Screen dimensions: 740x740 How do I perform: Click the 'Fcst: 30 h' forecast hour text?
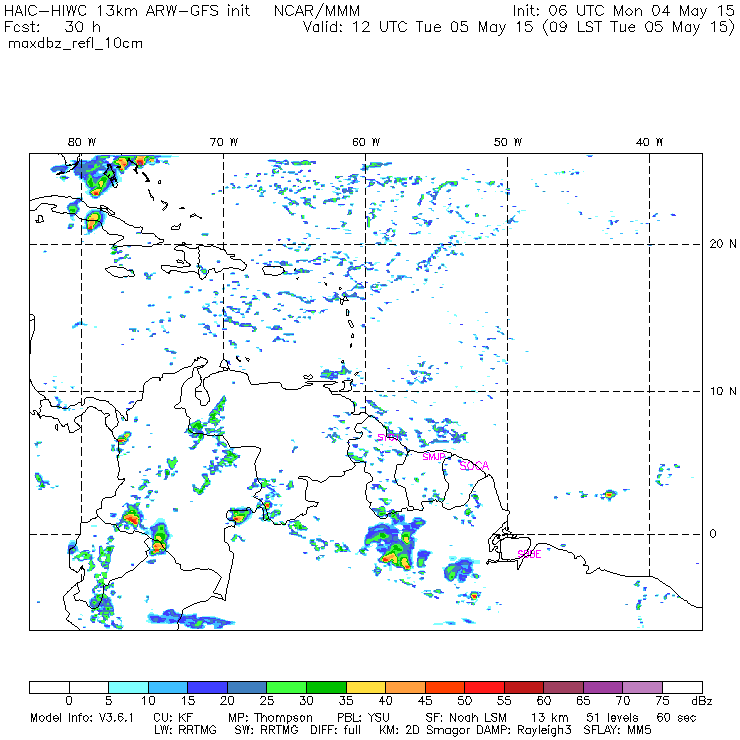pos(52,27)
